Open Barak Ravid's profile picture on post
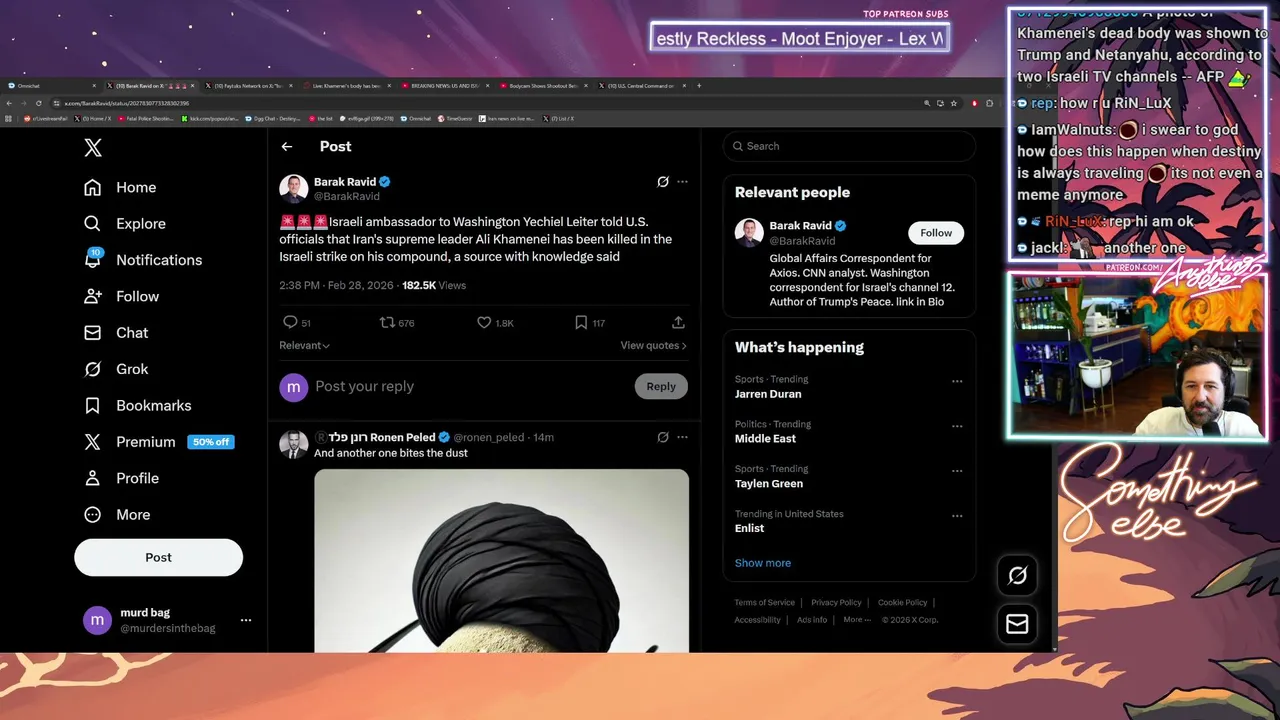Viewport: 1280px width, 720px height. pyautogui.click(x=294, y=189)
